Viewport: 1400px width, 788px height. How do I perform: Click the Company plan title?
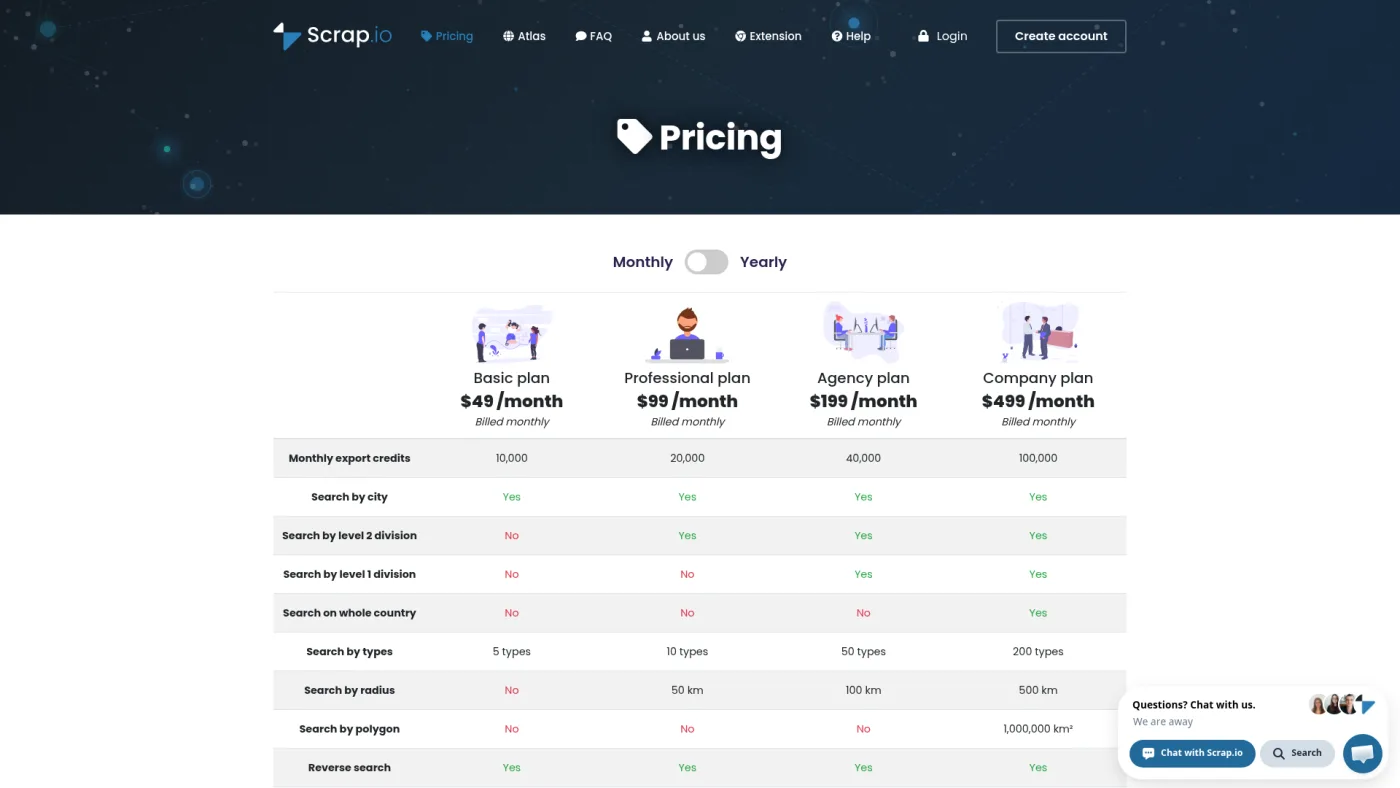1038,378
